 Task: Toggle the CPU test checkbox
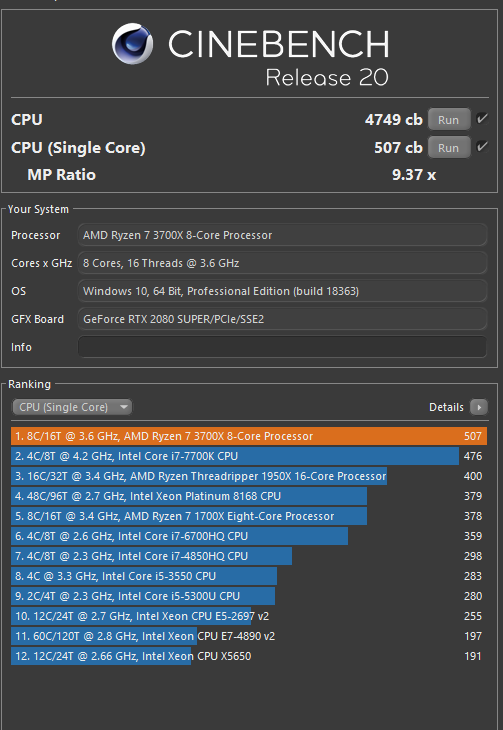click(482, 119)
